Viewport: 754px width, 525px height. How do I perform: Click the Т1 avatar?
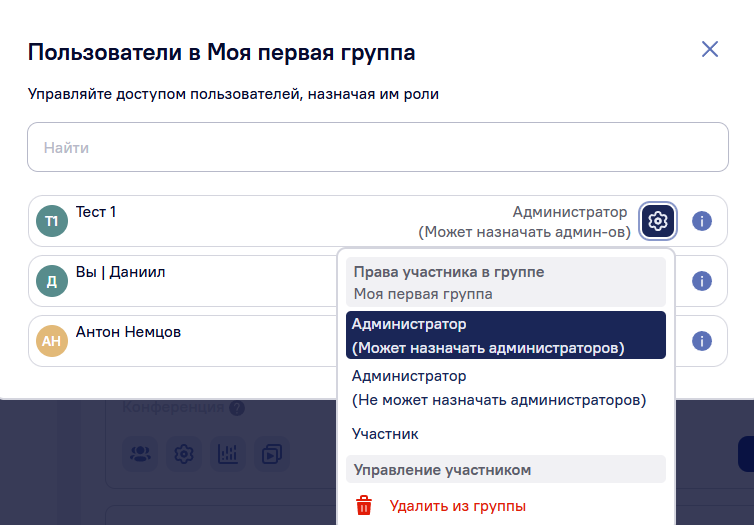52,221
